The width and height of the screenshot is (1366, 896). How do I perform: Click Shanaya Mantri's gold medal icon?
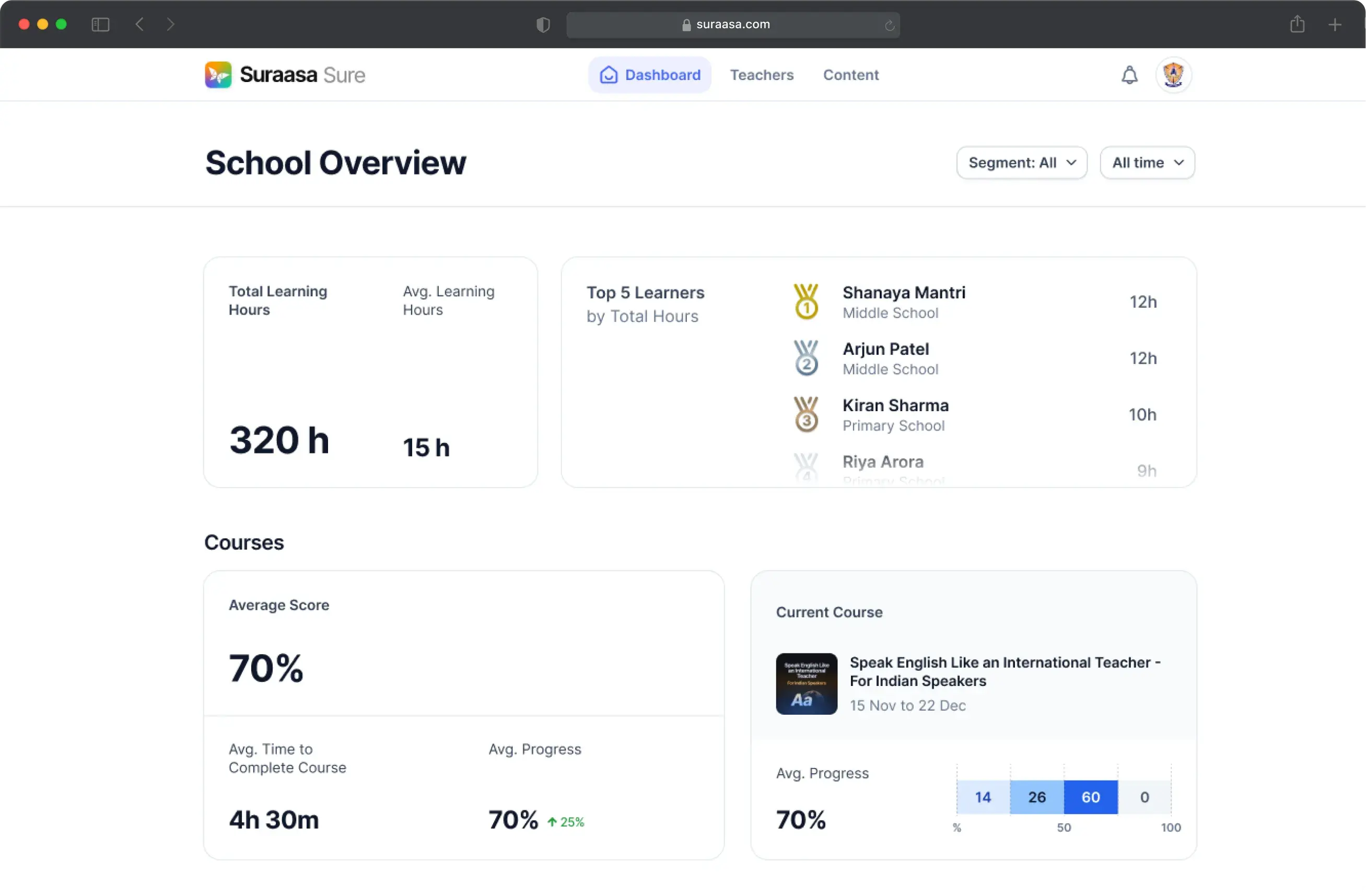806,301
